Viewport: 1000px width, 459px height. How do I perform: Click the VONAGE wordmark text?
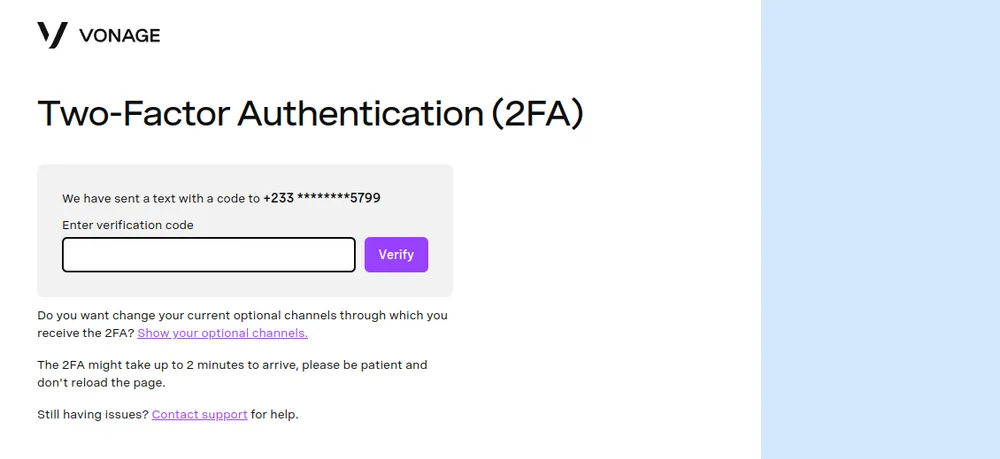click(x=119, y=36)
